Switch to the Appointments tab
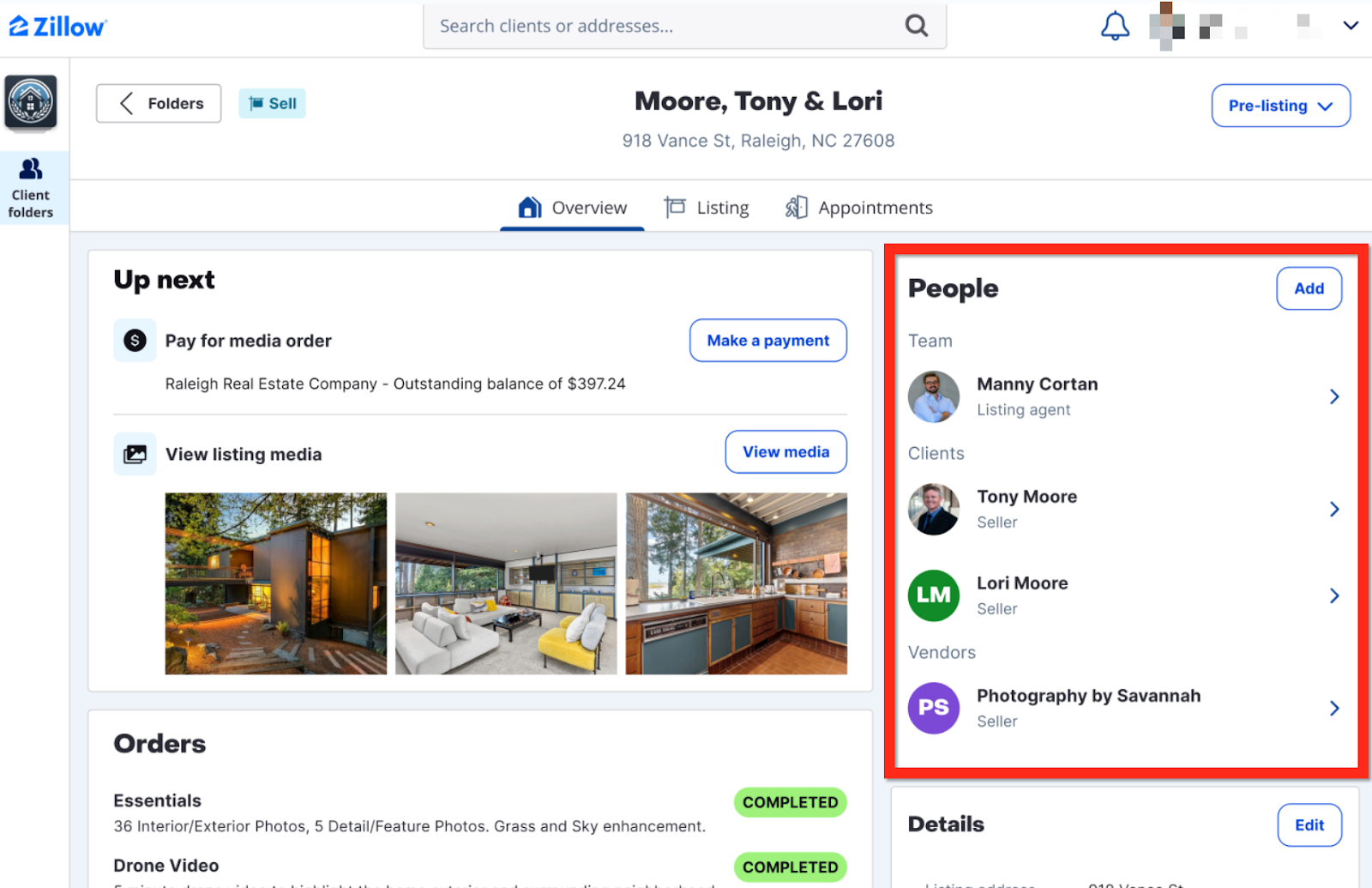The height and width of the screenshot is (888, 1372). tap(859, 208)
